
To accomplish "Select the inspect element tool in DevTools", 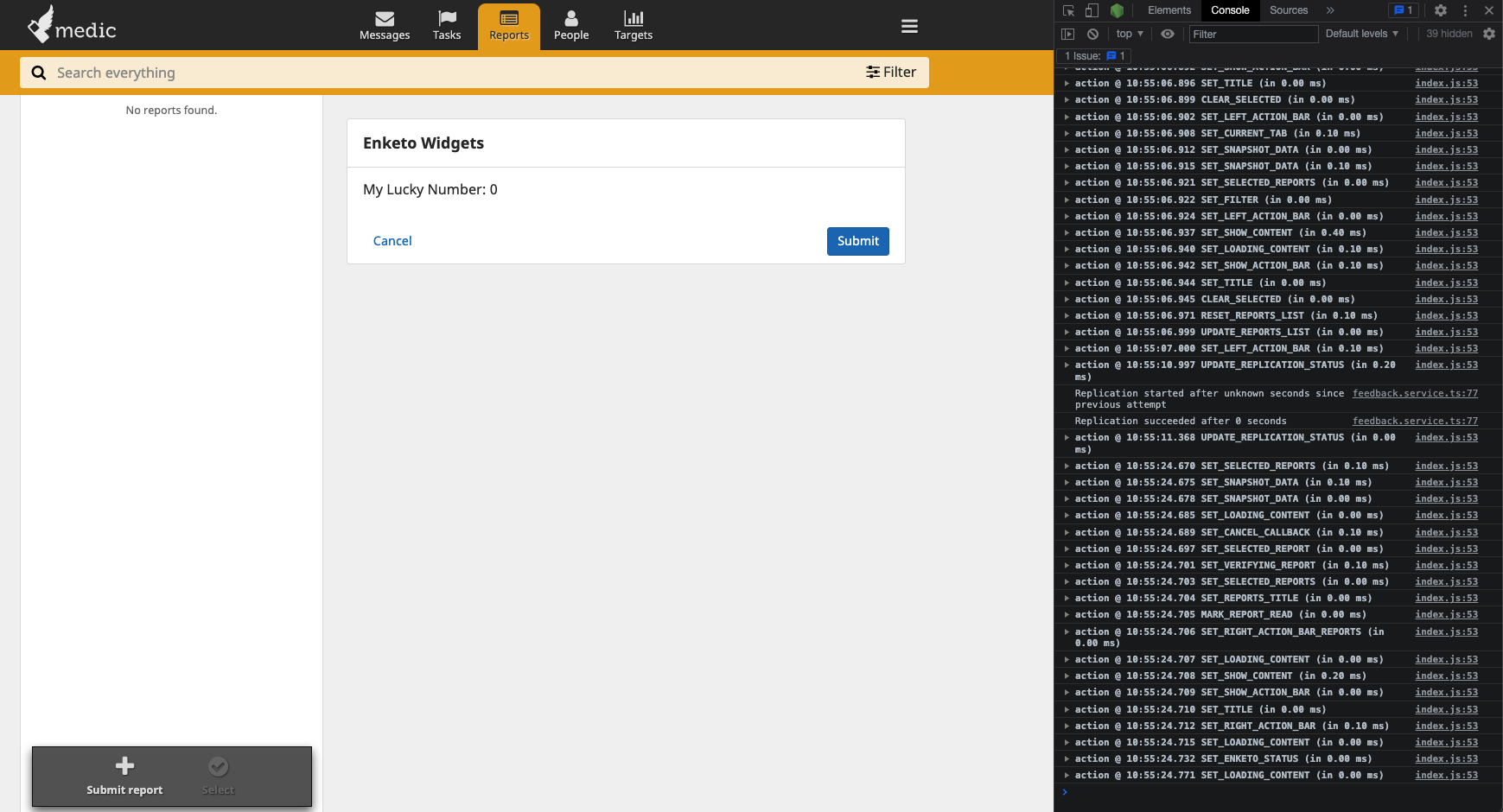I will (x=1069, y=10).
